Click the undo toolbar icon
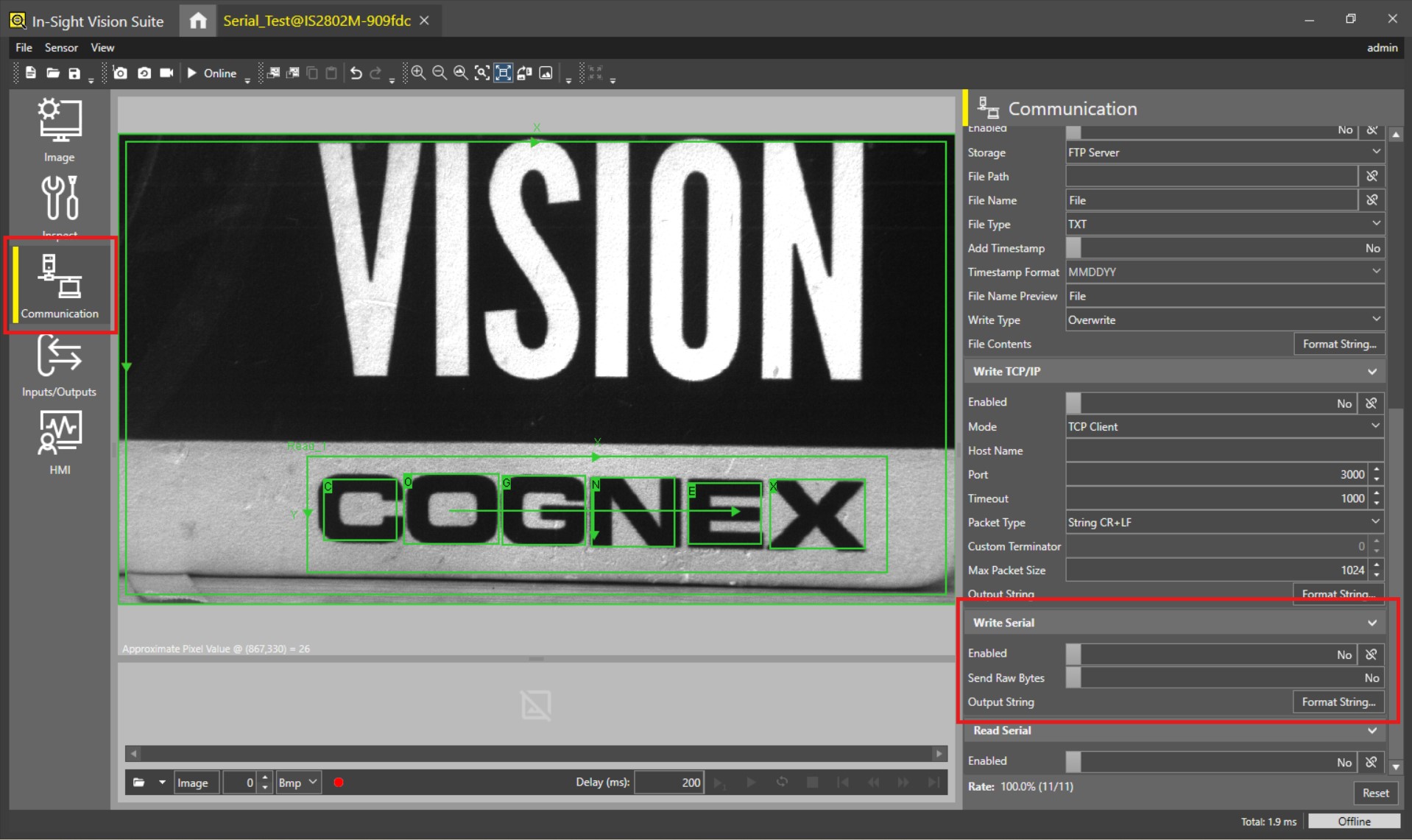Image resolution: width=1412 pixels, height=840 pixels. coord(356,73)
